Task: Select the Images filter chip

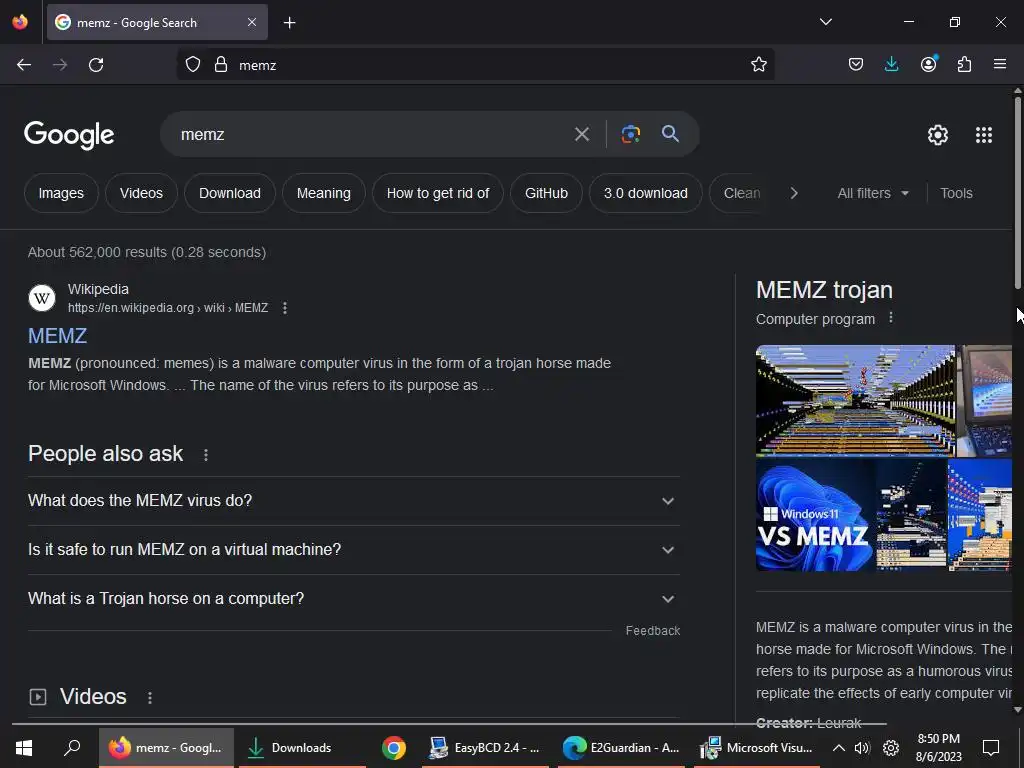Action: tap(61, 193)
